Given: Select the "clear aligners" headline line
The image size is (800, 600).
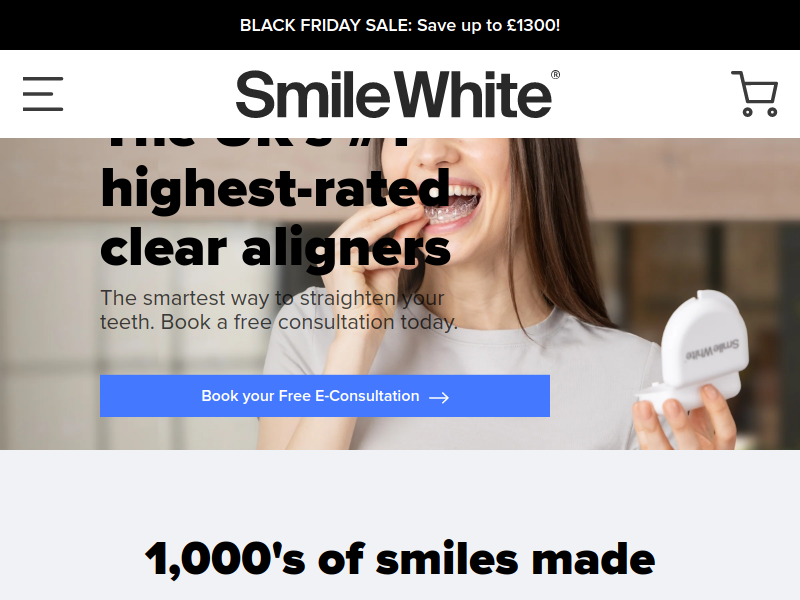Looking at the screenshot, I should 276,248.
